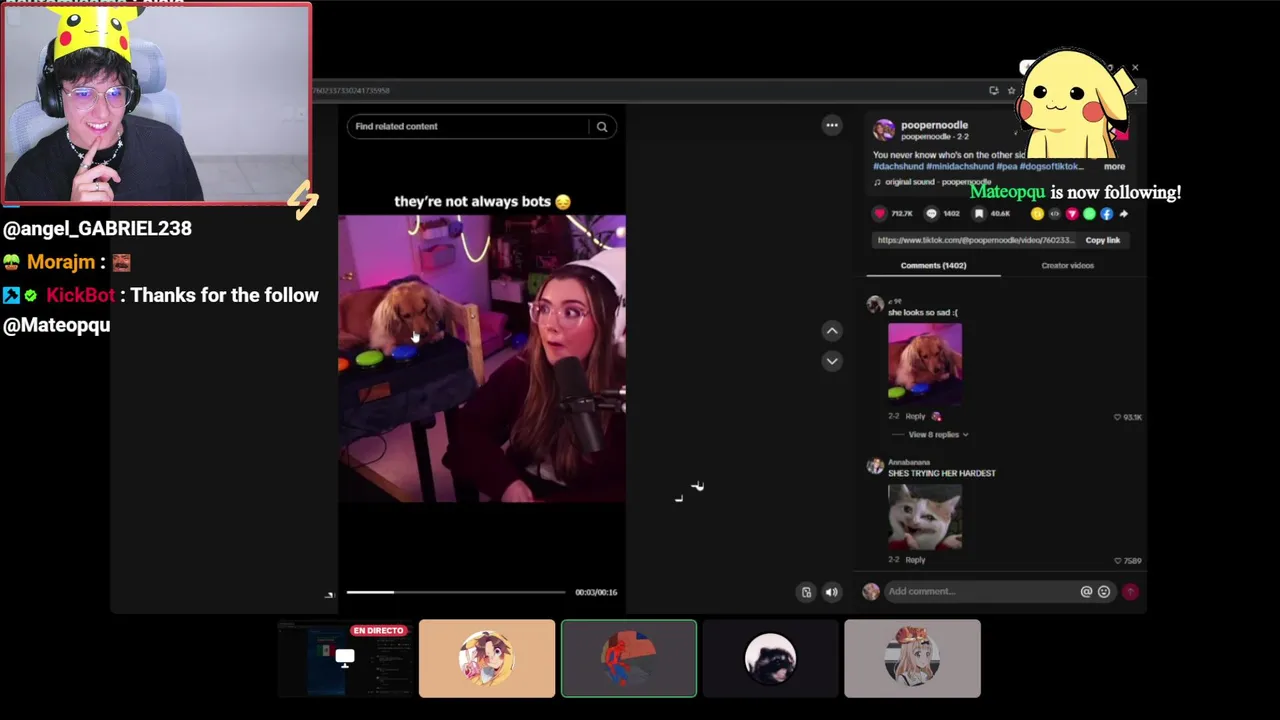Click the embed code share icon

(1054, 213)
